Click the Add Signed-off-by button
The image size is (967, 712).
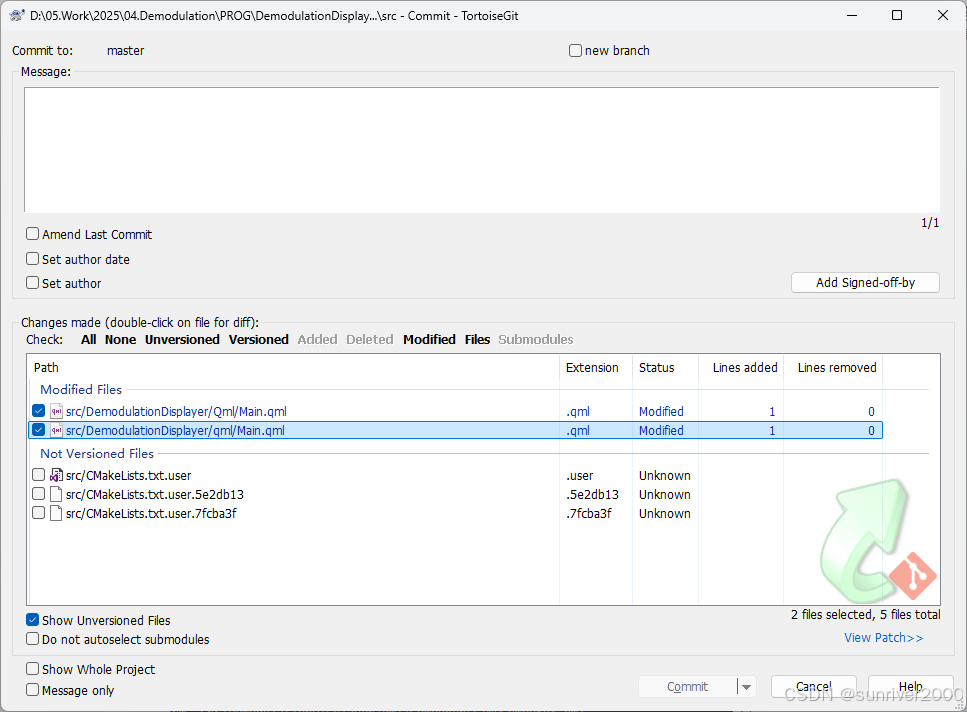tap(865, 282)
